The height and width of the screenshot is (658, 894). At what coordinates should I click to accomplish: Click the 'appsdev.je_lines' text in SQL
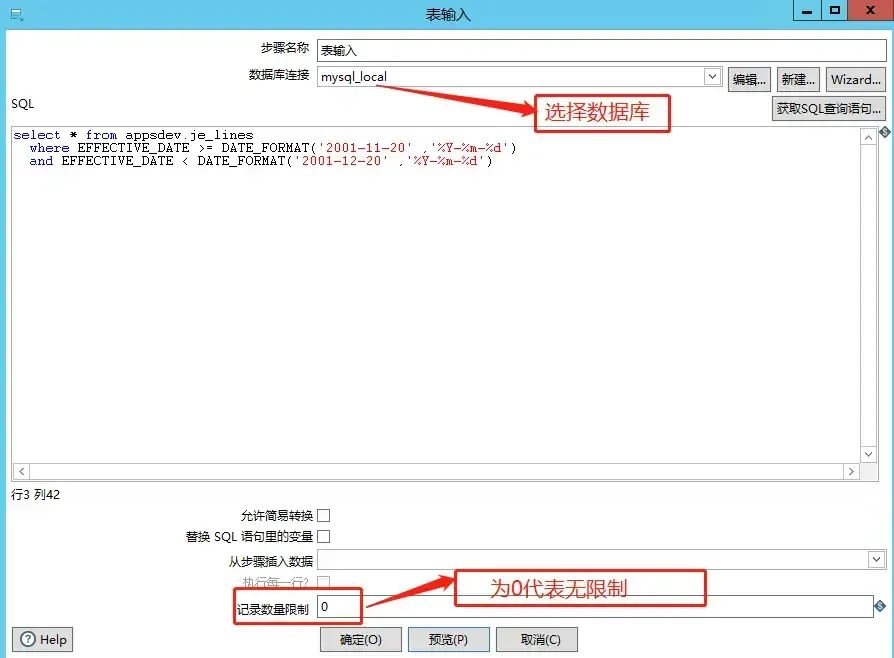click(x=189, y=135)
